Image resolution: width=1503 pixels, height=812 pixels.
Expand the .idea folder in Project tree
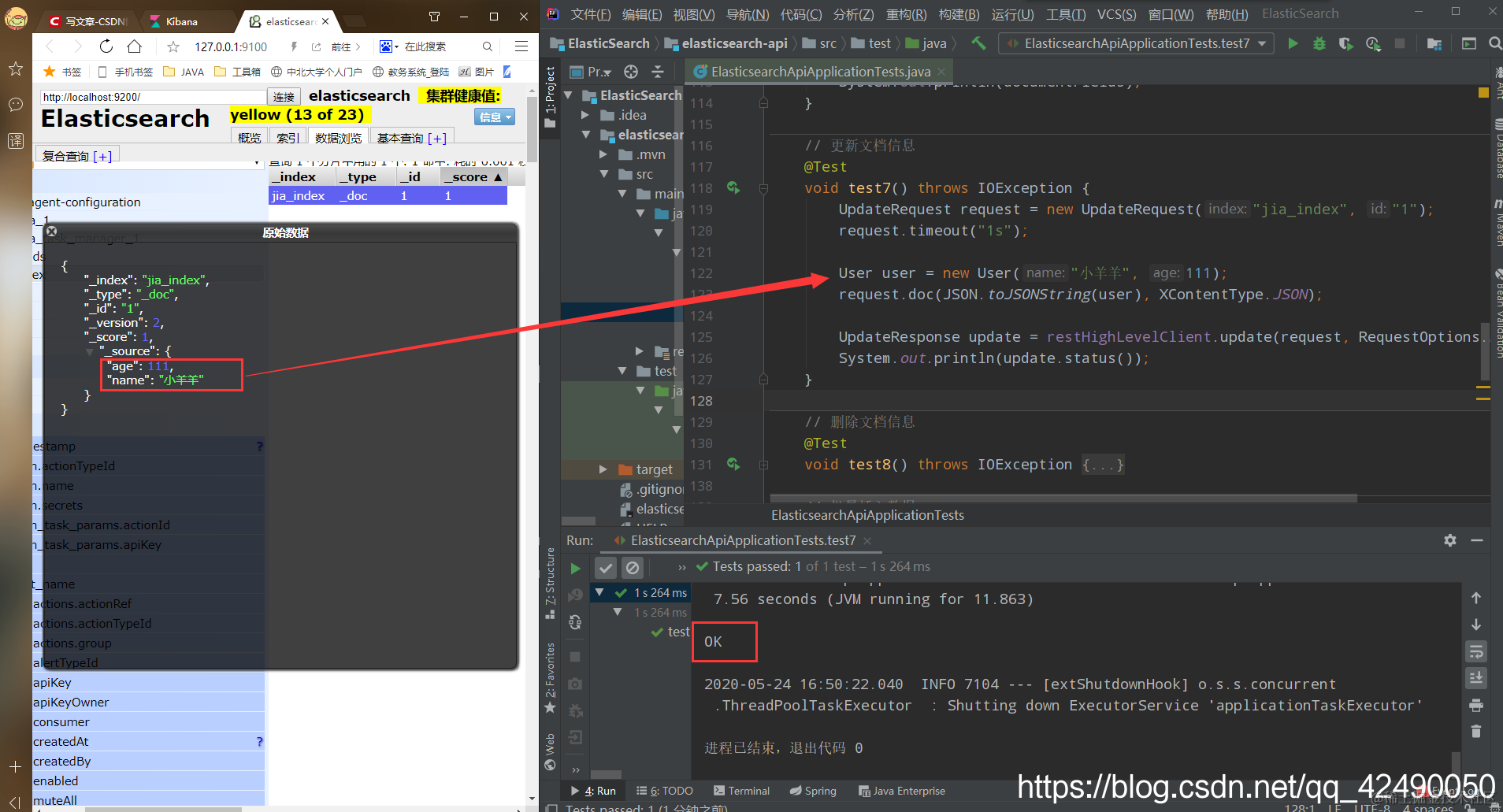pyautogui.click(x=585, y=115)
